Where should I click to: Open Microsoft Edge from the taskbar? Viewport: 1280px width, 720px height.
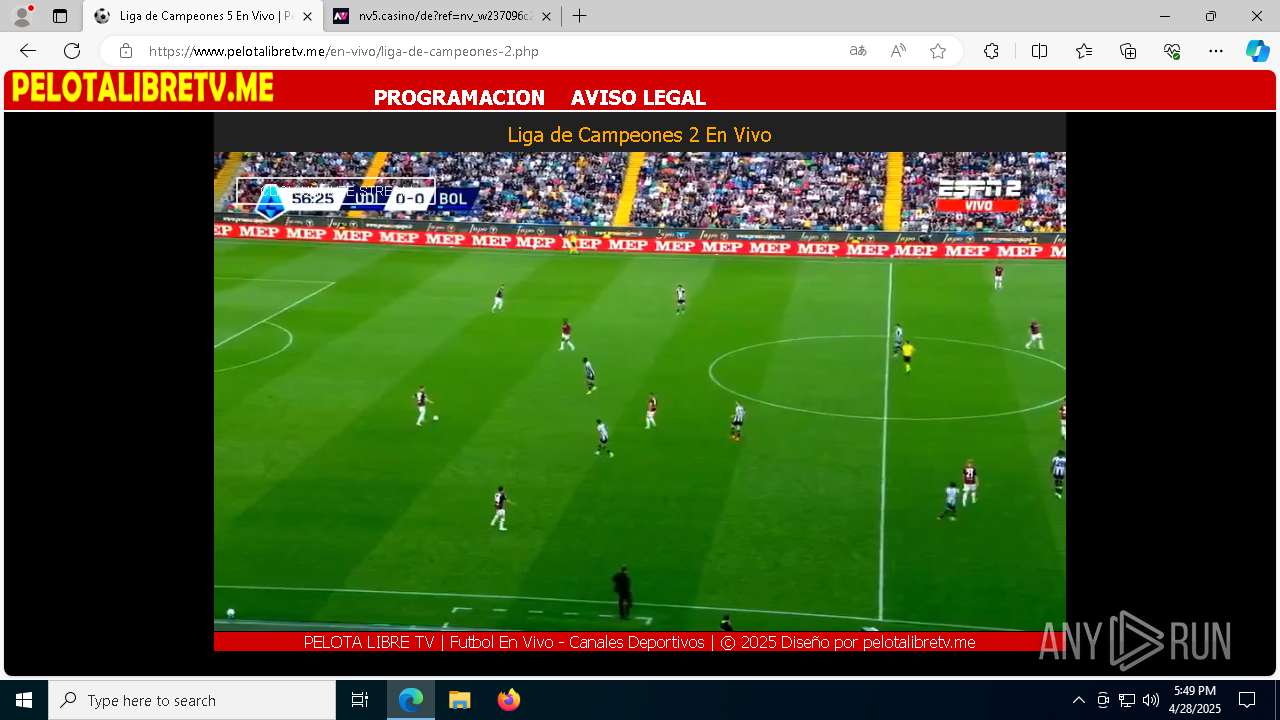point(411,700)
